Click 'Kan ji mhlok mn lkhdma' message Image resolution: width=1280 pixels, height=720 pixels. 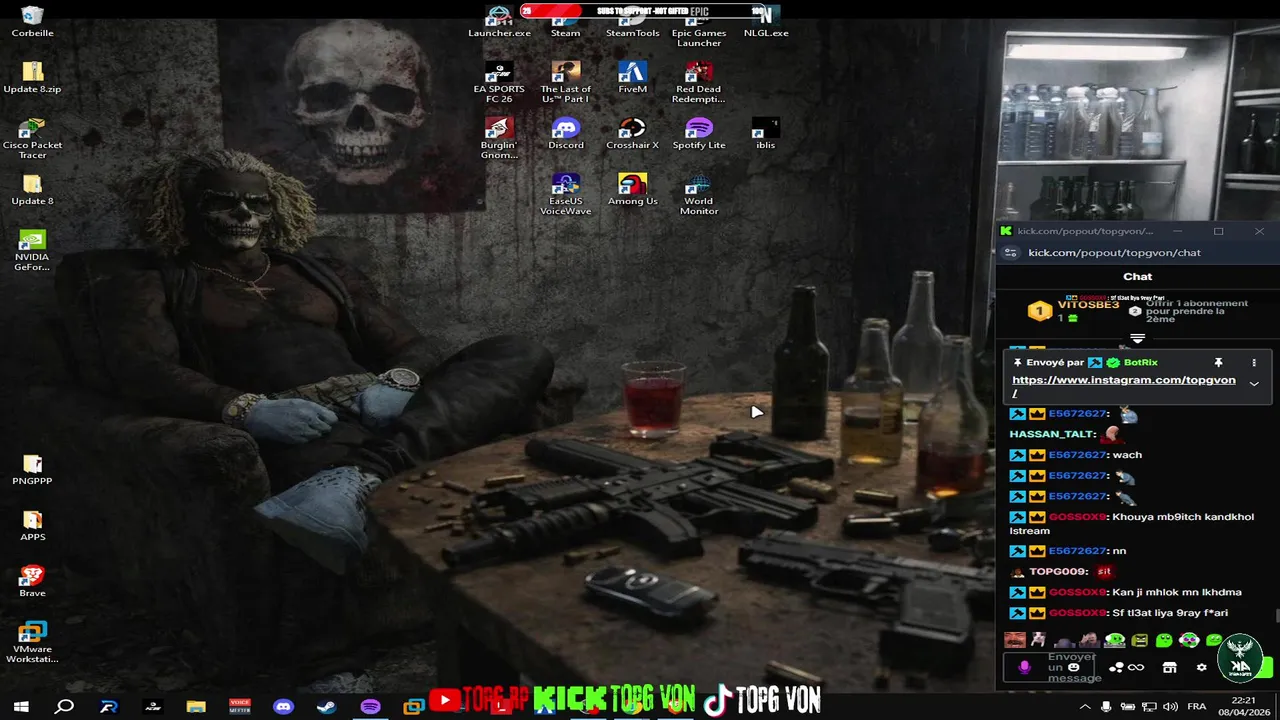pyautogui.click(x=1177, y=592)
